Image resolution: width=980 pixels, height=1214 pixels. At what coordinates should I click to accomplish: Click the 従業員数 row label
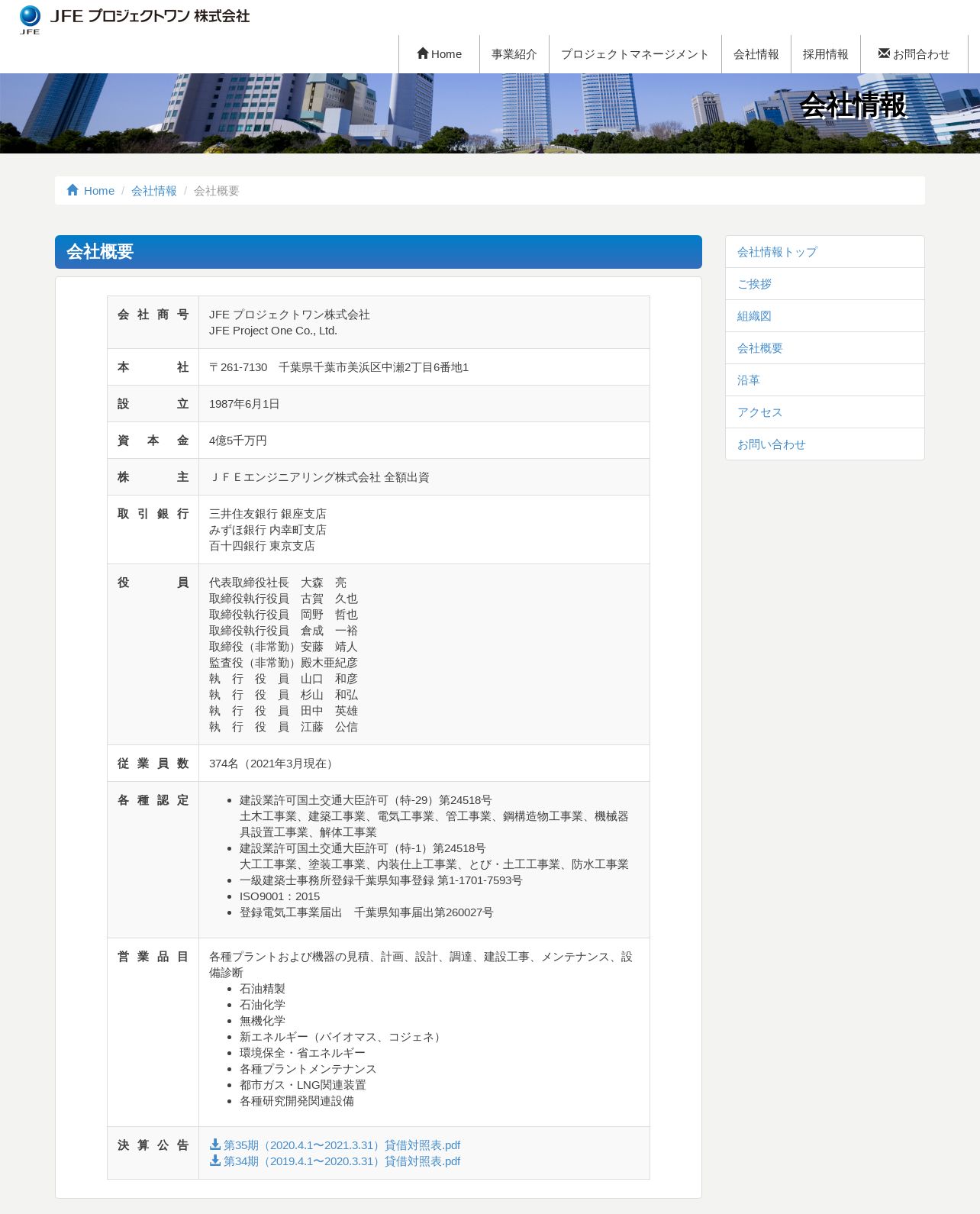click(153, 764)
